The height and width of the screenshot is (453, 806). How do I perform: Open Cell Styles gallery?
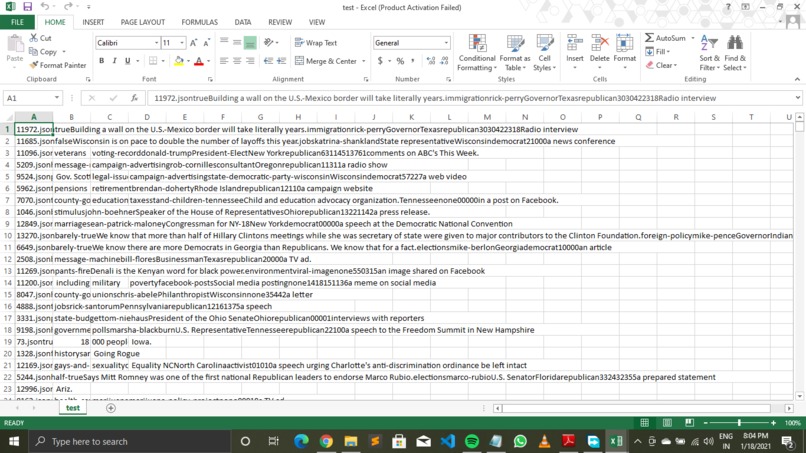[x=544, y=53]
